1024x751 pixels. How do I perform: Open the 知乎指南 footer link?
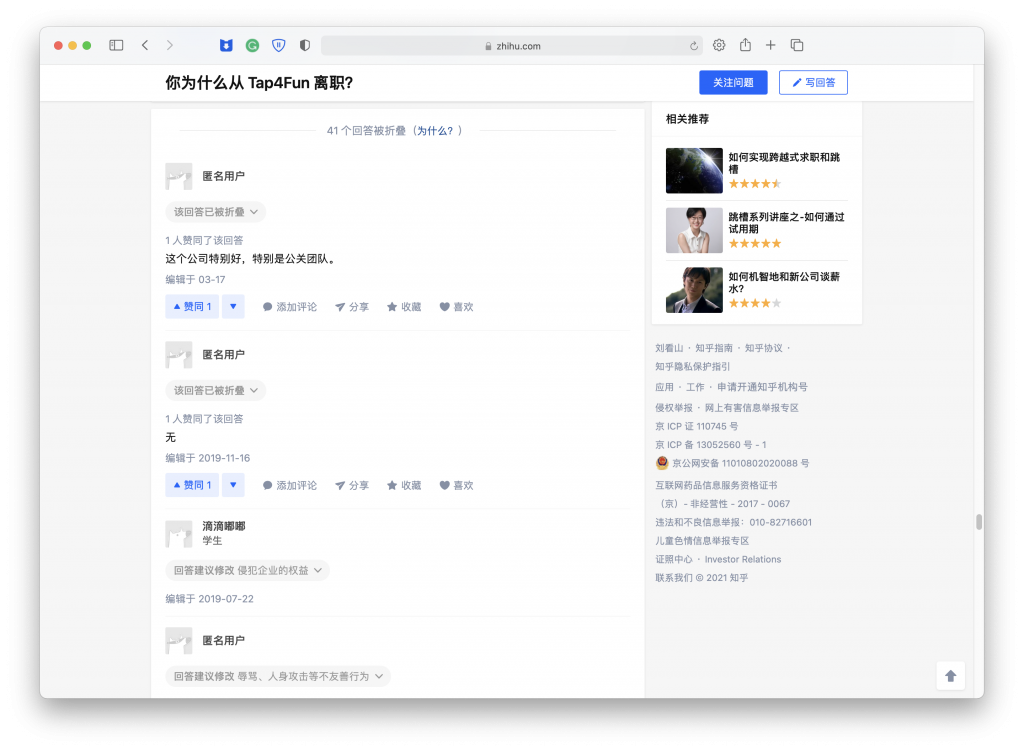point(714,348)
